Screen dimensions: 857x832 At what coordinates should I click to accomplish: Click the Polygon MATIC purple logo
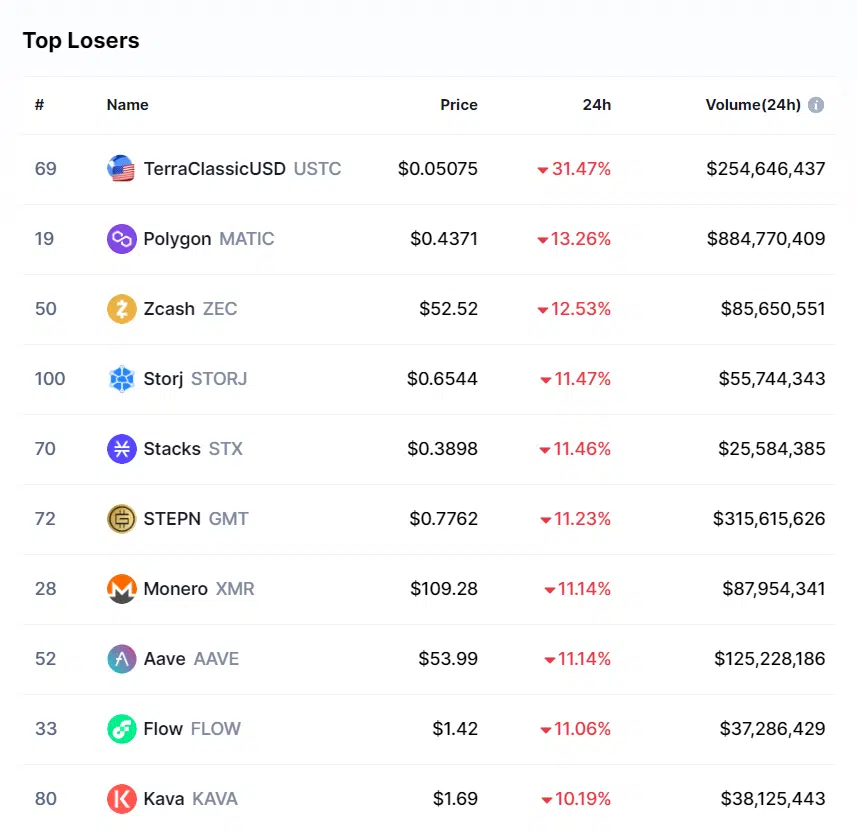click(121, 239)
